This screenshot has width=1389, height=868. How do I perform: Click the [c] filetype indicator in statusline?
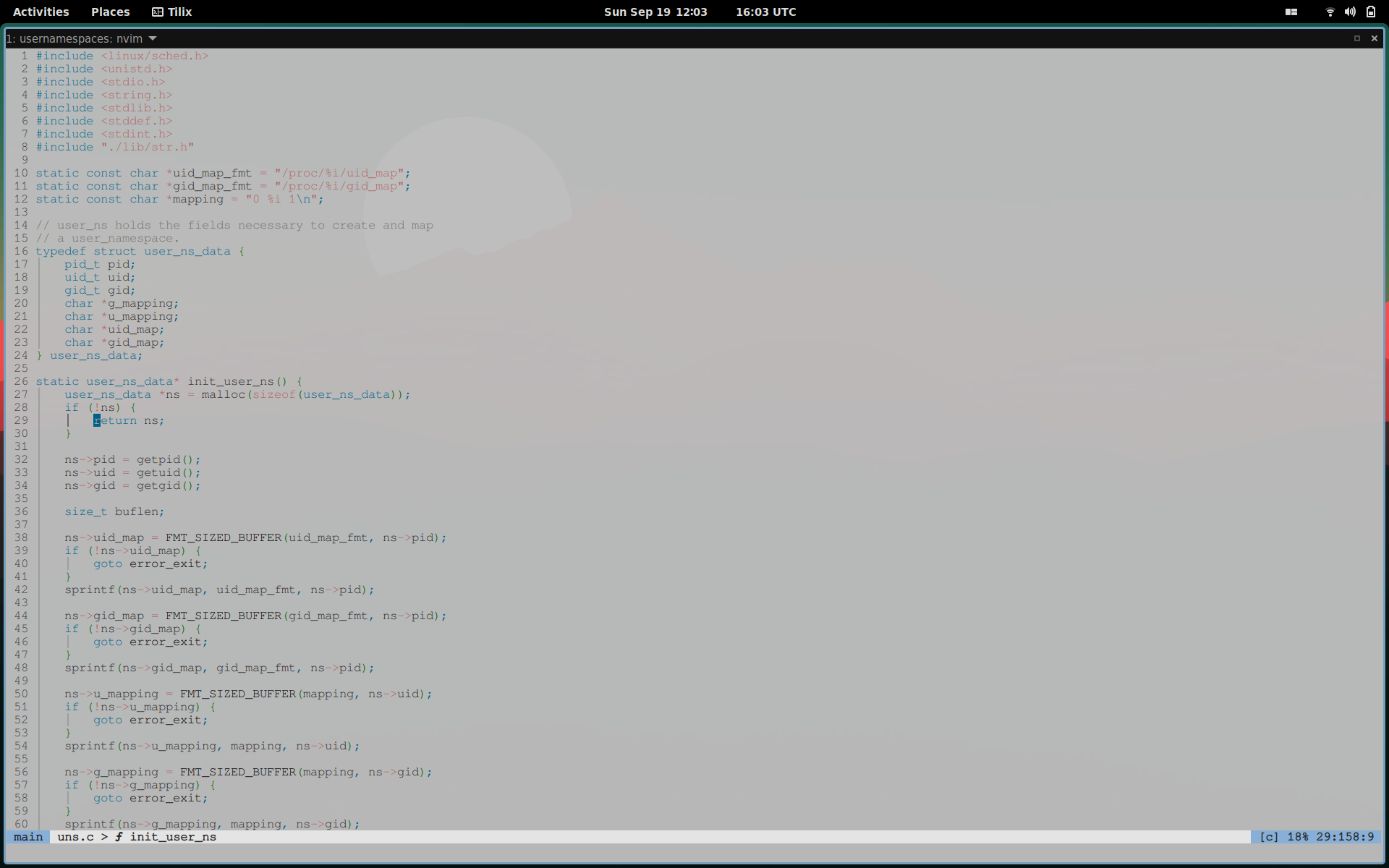1269,837
